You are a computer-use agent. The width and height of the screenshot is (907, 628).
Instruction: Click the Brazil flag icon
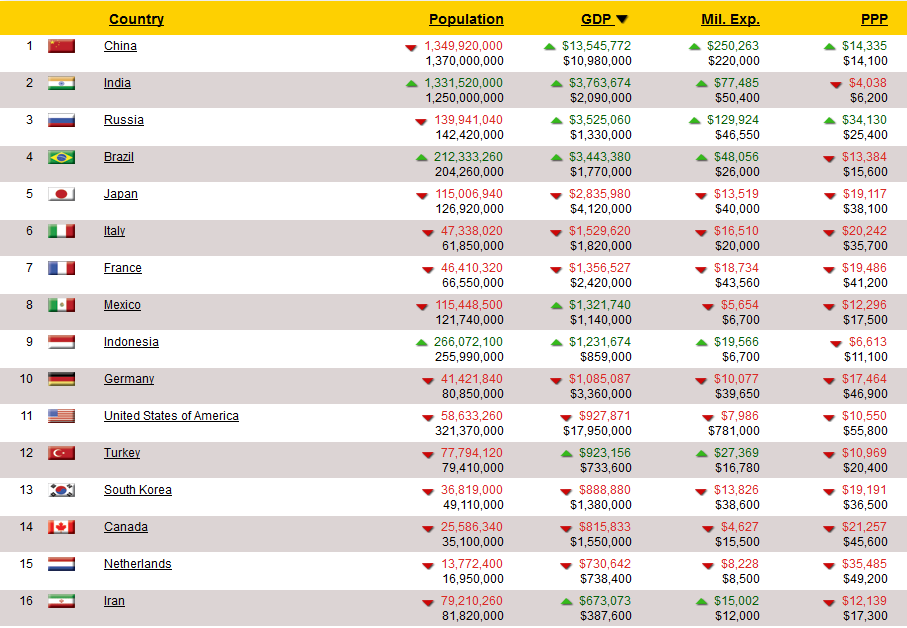[x=61, y=157]
